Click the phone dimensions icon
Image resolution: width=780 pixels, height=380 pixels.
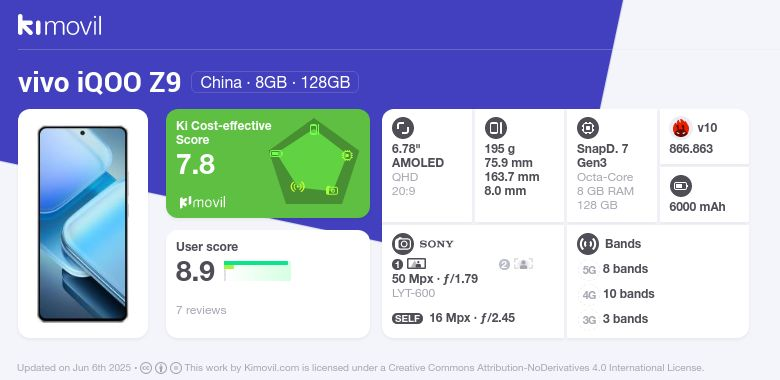point(495,128)
